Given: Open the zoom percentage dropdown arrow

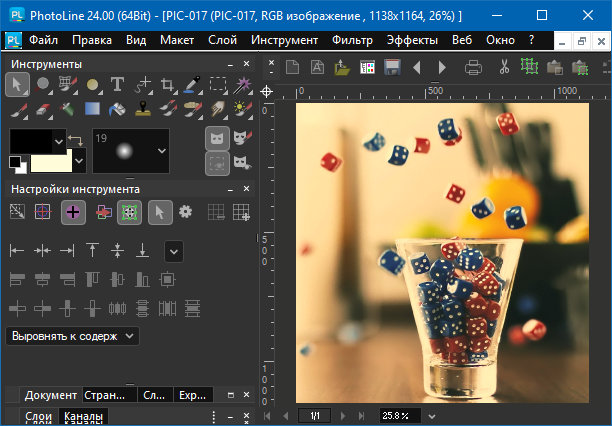Looking at the screenshot, I should tap(431, 415).
